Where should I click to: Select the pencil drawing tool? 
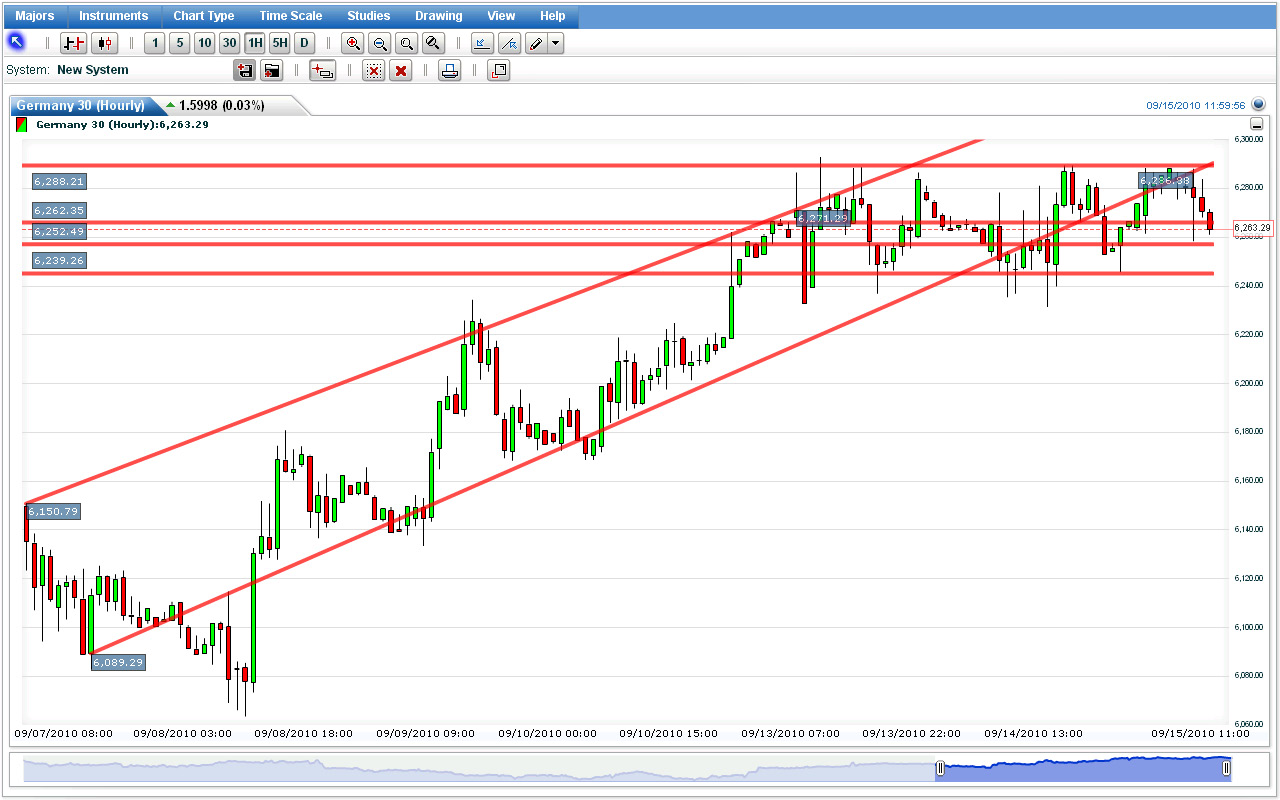pos(536,43)
